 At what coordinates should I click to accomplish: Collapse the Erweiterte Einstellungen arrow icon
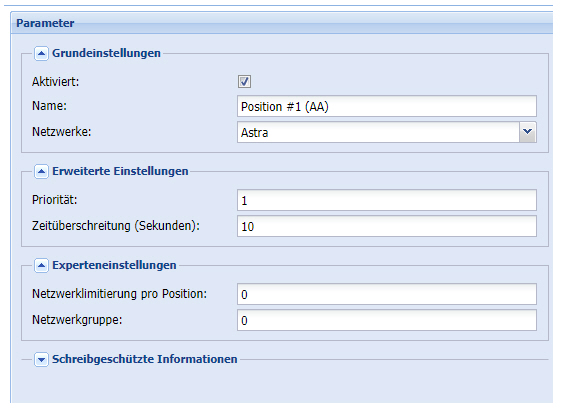tap(41, 172)
